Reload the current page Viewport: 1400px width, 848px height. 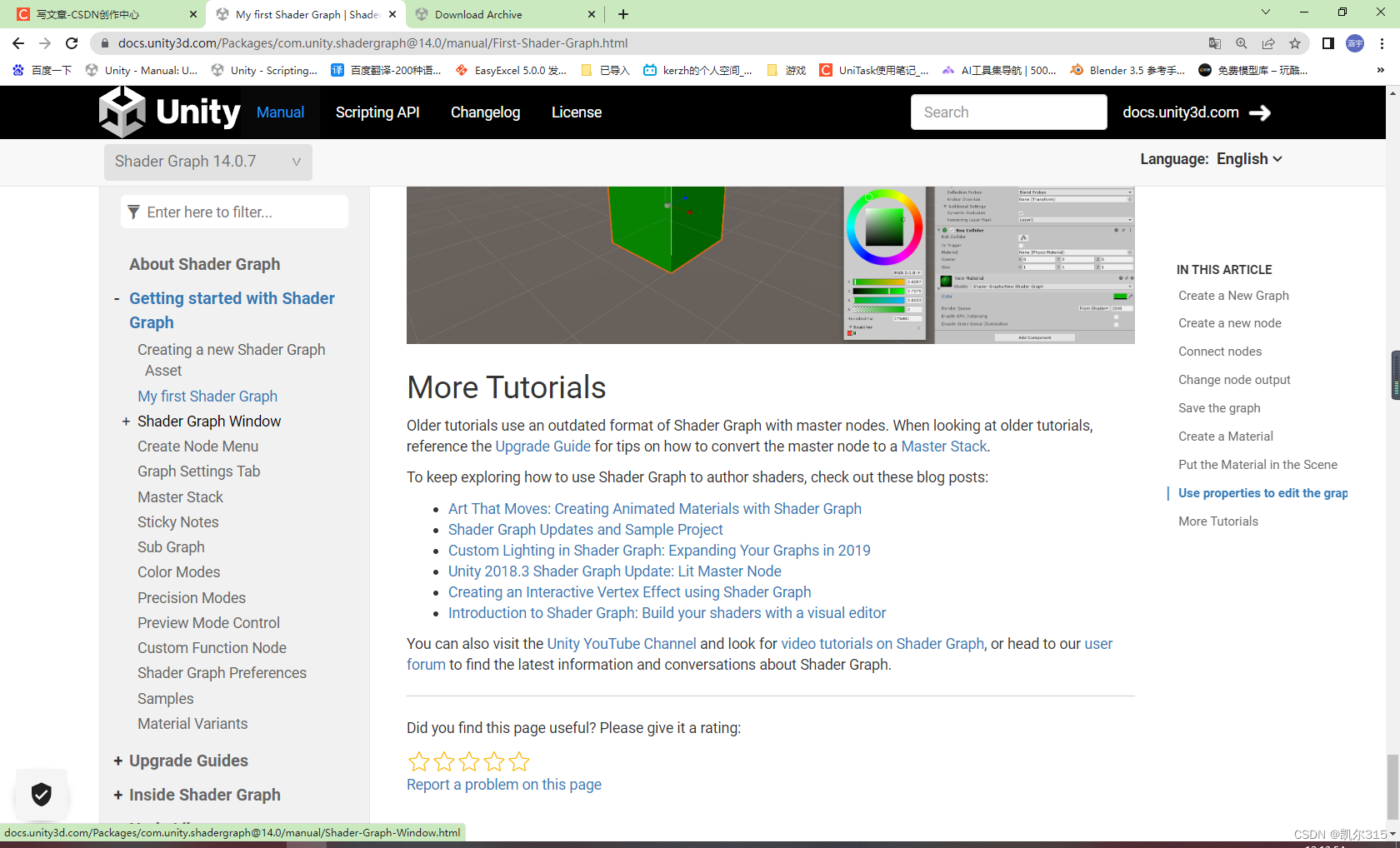72,43
